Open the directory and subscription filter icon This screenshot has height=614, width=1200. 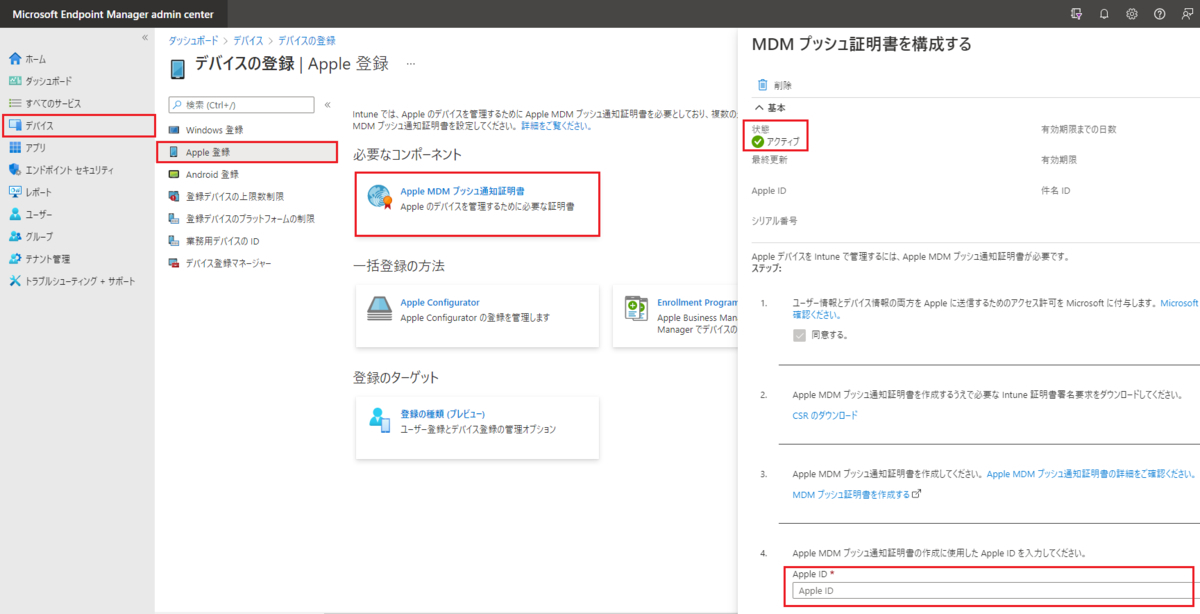(1077, 14)
